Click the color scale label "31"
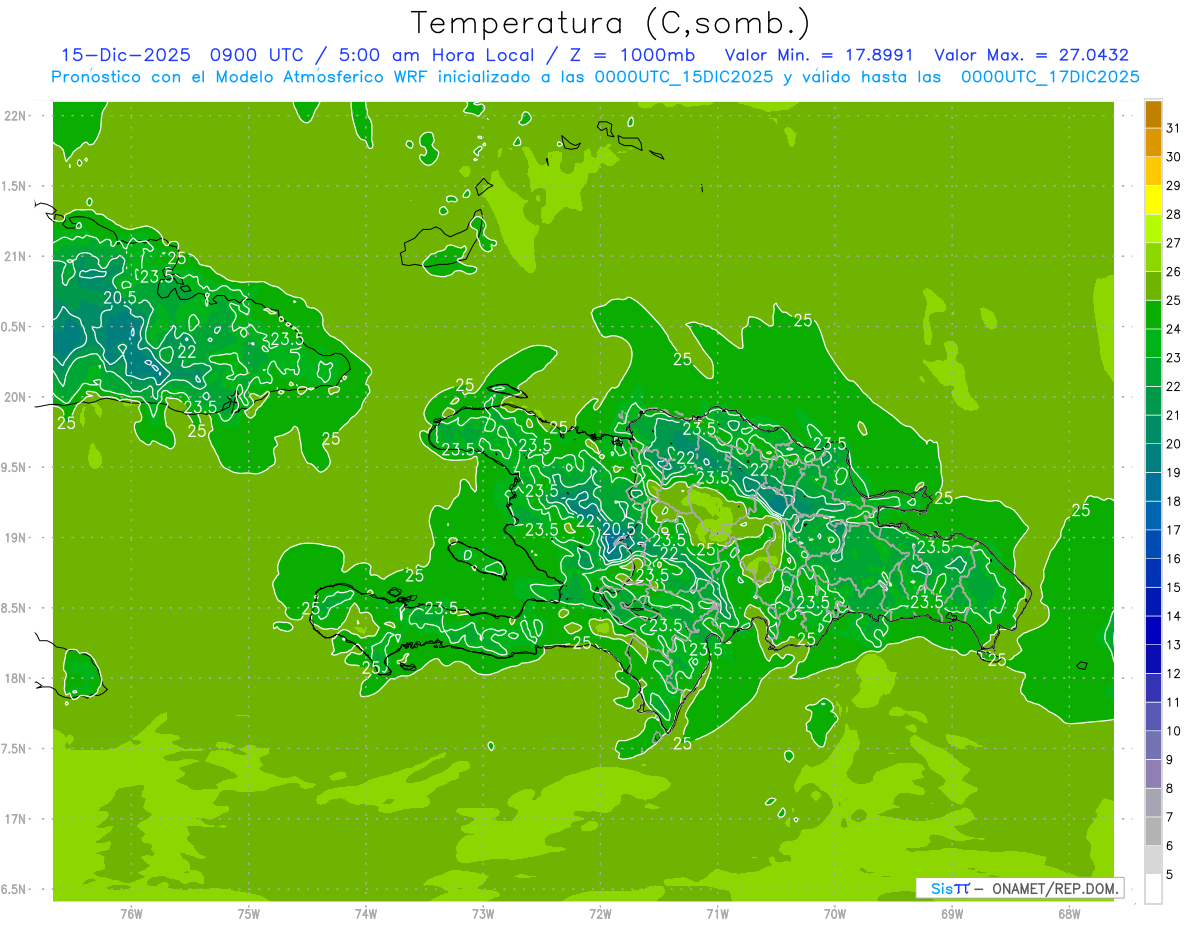This screenshot has width=1200, height=927. [x=1173, y=128]
